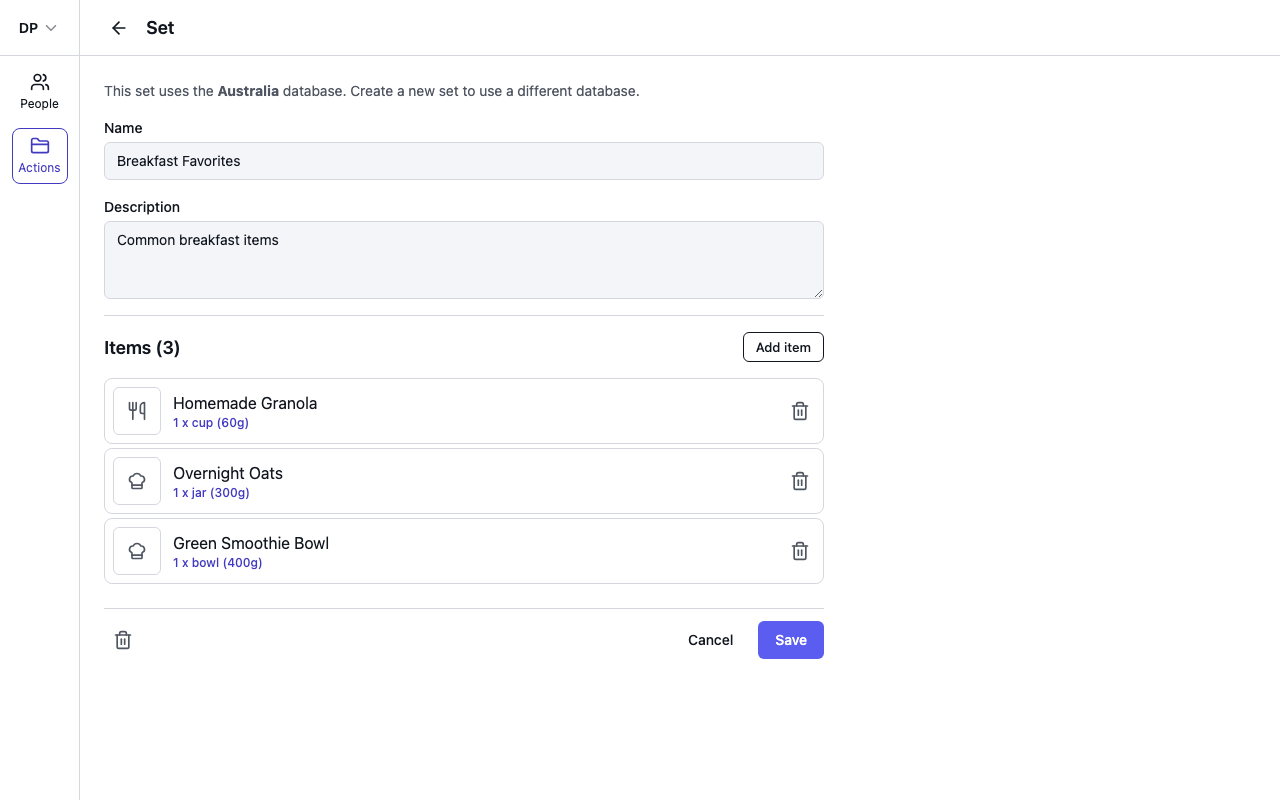
Task: Remove Green Smoothie Bowl using trash icon
Action: (800, 551)
